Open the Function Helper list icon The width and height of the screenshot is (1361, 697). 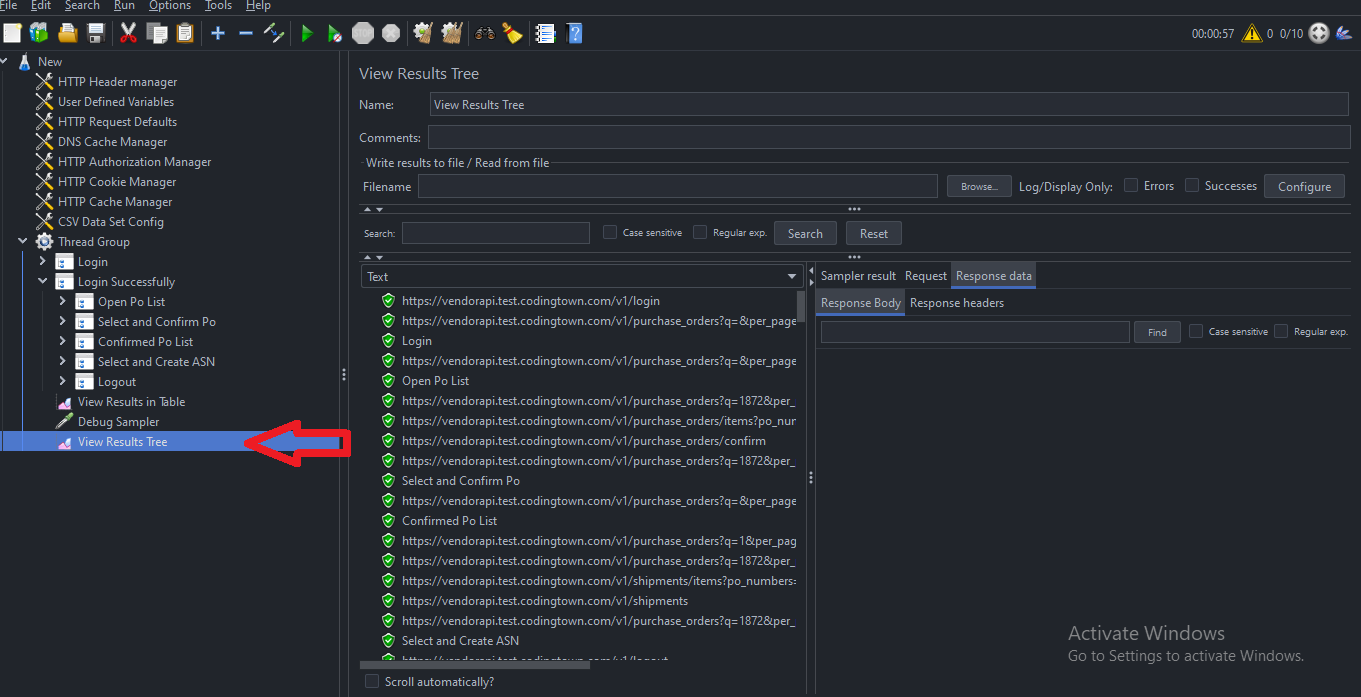(x=545, y=33)
